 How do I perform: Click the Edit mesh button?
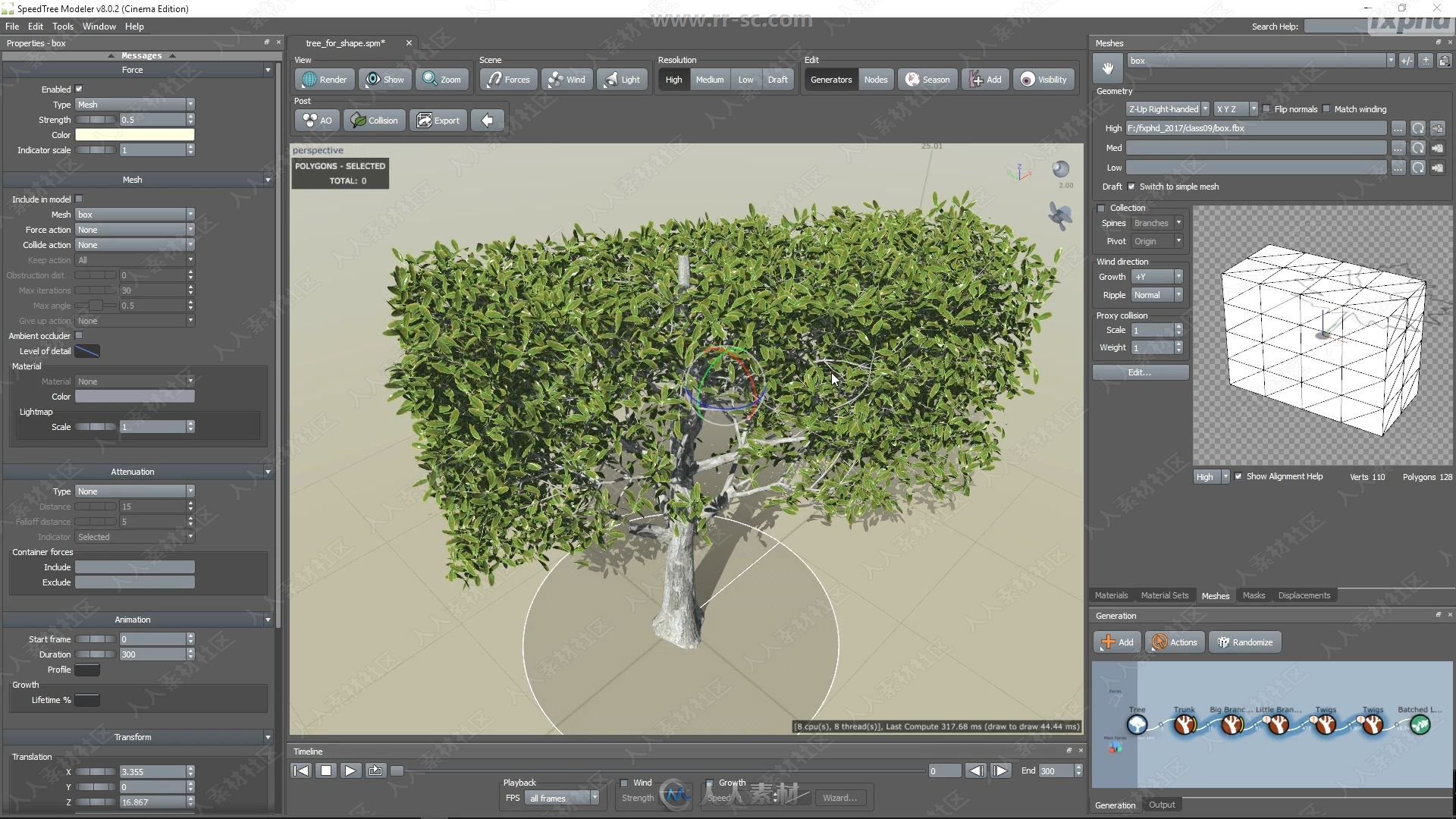tap(1139, 371)
